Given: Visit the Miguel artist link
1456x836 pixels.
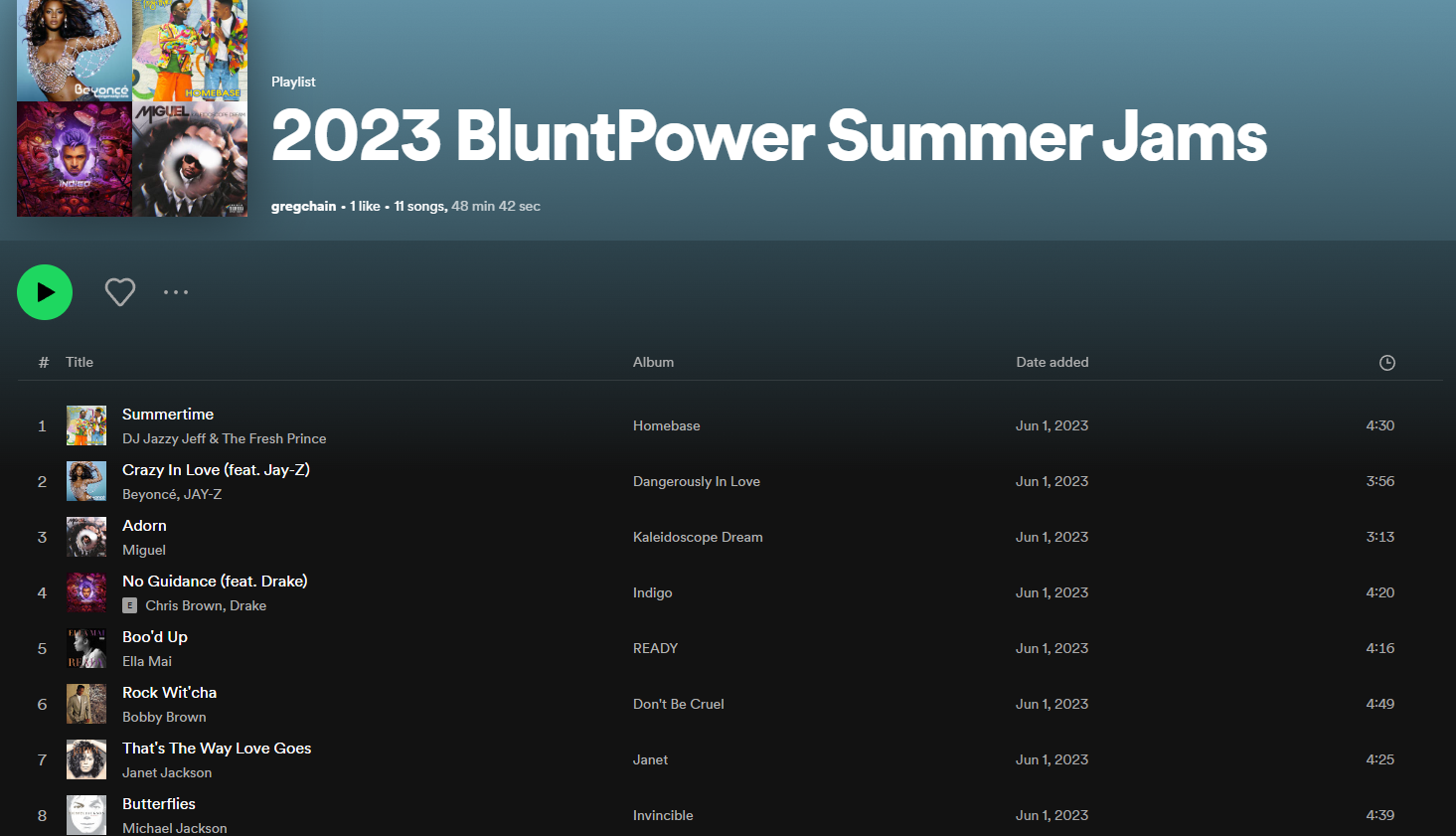Looking at the screenshot, I should [144, 550].
